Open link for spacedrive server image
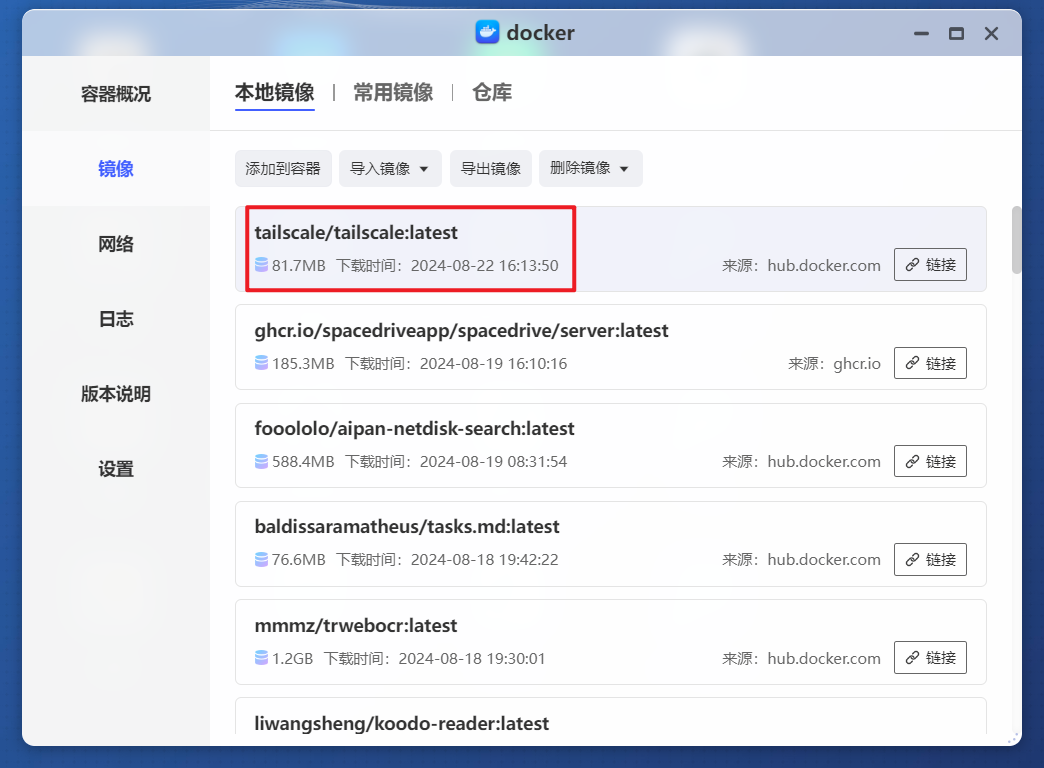This screenshot has width=1044, height=768. coord(929,363)
